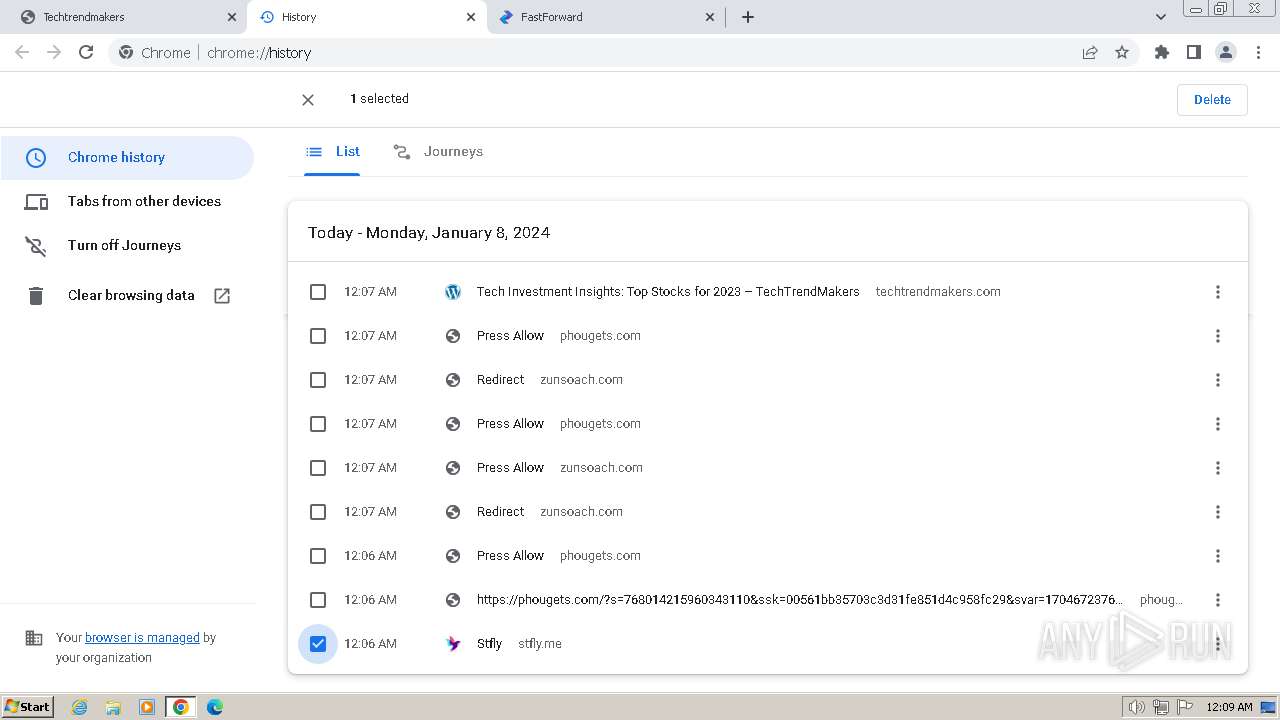
Task: Click the stfly.me domain text
Action: pyautogui.click(x=540, y=644)
